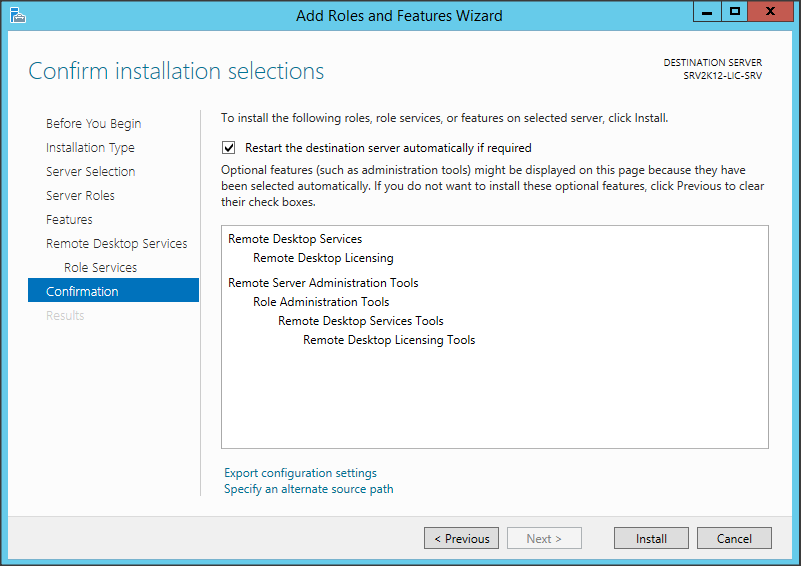Go to Before You Begin step
Image resolution: width=801 pixels, height=566 pixels.
tap(93, 124)
